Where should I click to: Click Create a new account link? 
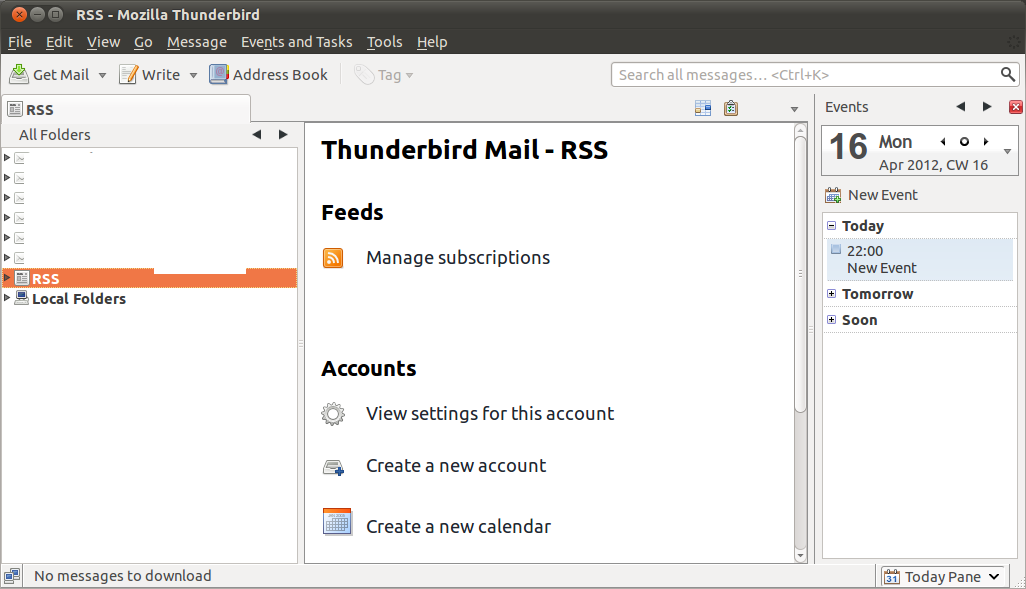point(456,466)
